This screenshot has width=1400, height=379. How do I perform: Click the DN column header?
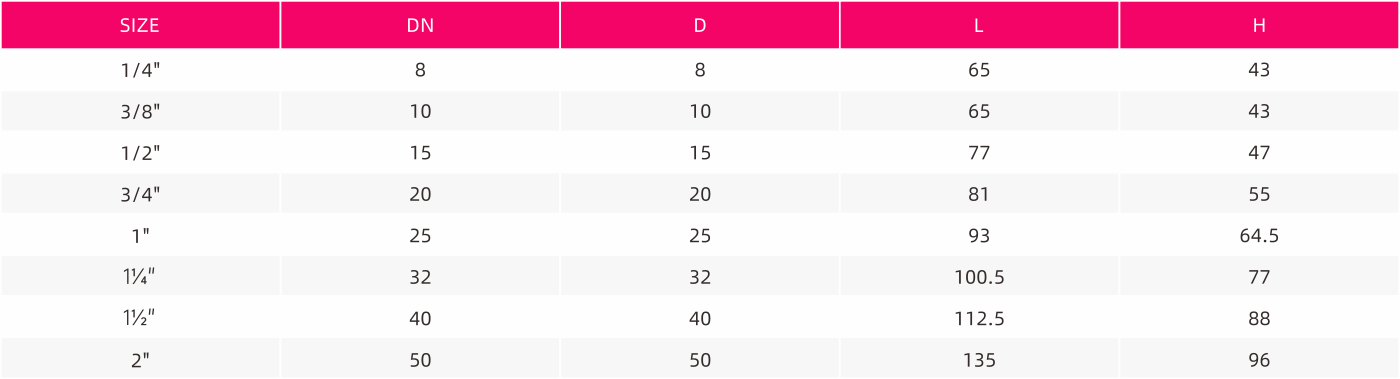tap(420, 25)
